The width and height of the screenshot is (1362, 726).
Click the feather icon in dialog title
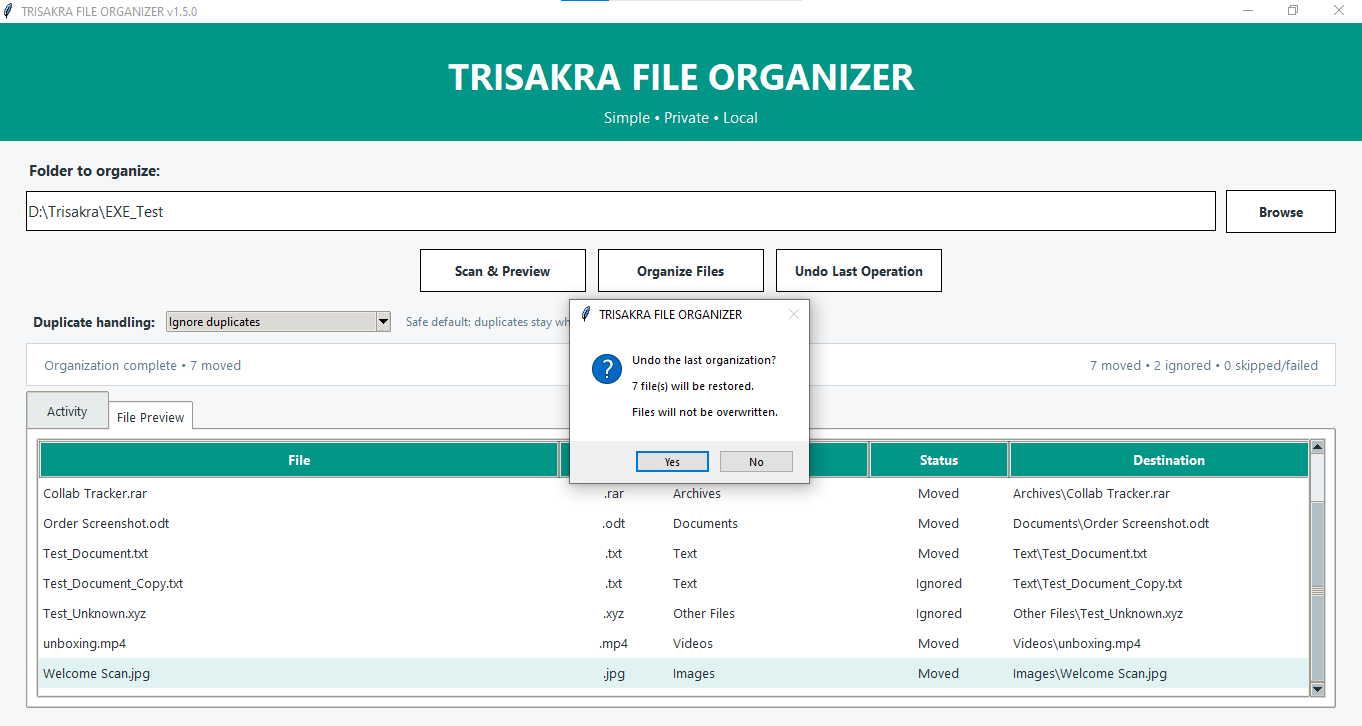click(x=586, y=314)
